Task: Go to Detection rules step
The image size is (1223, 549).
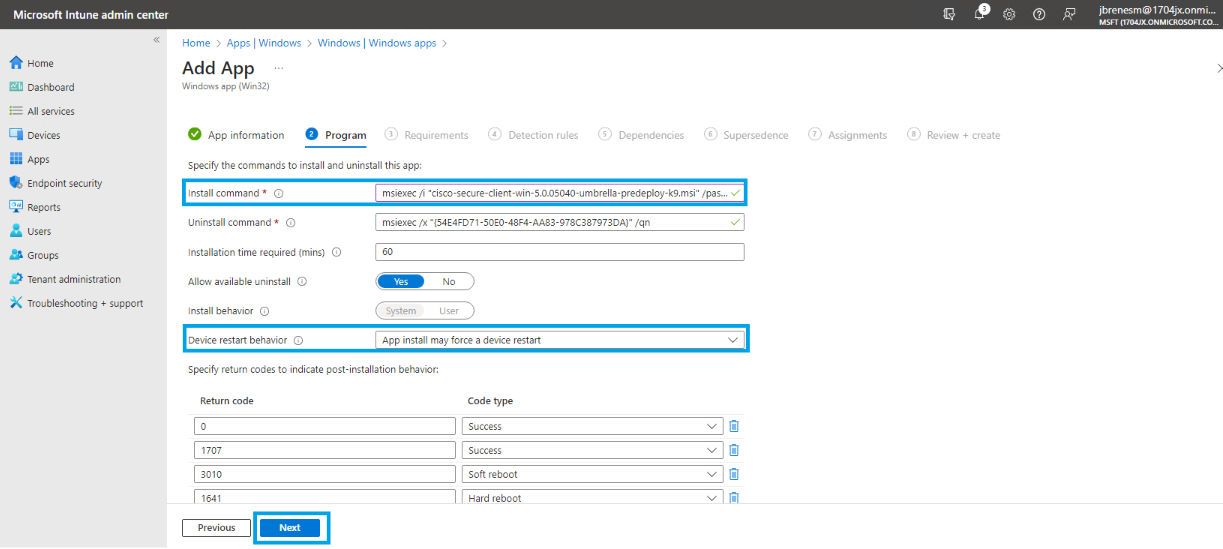Action: [x=533, y=135]
